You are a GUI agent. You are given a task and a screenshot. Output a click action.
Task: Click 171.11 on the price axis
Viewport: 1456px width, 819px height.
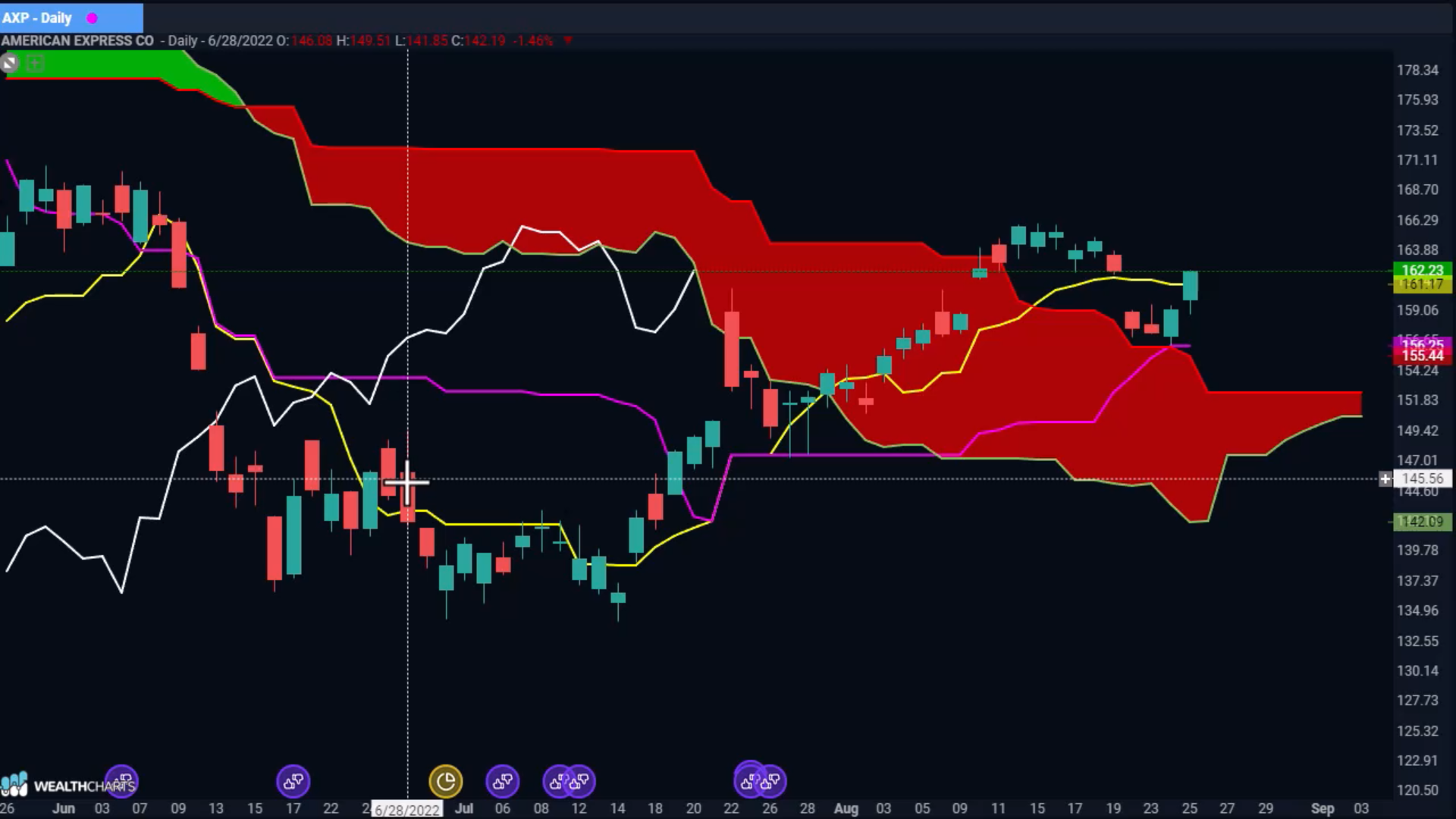tap(1417, 160)
